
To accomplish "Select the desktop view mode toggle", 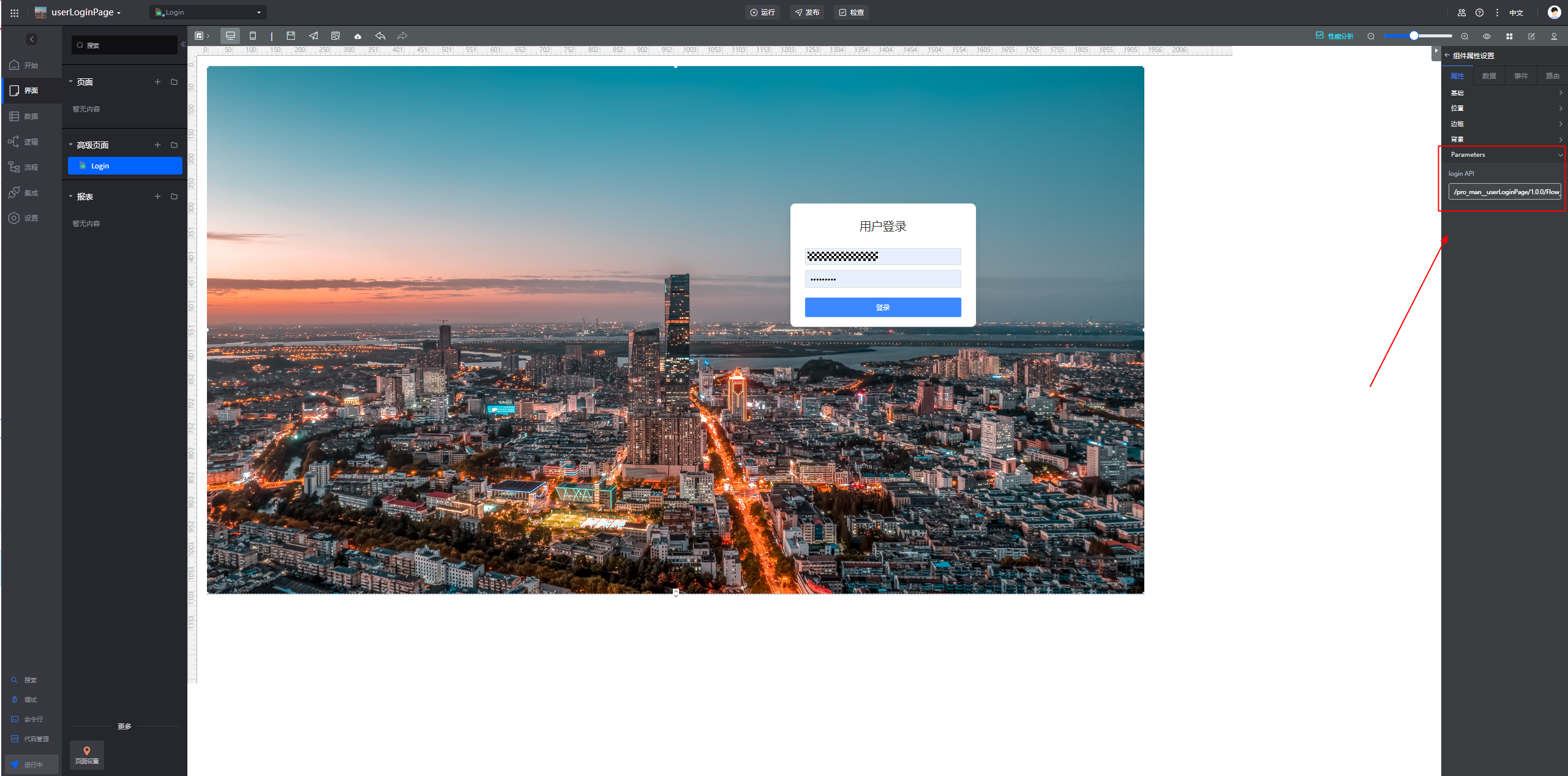I will [230, 36].
